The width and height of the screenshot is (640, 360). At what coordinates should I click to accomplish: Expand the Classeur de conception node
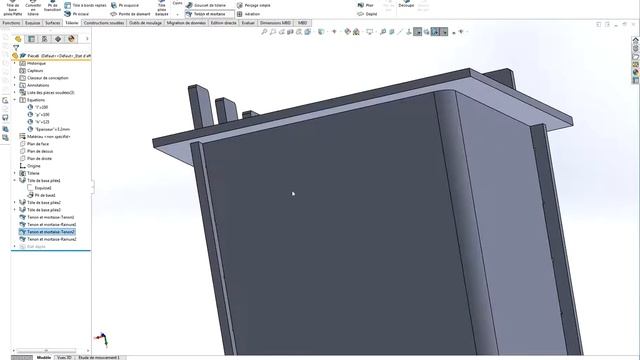[15, 78]
